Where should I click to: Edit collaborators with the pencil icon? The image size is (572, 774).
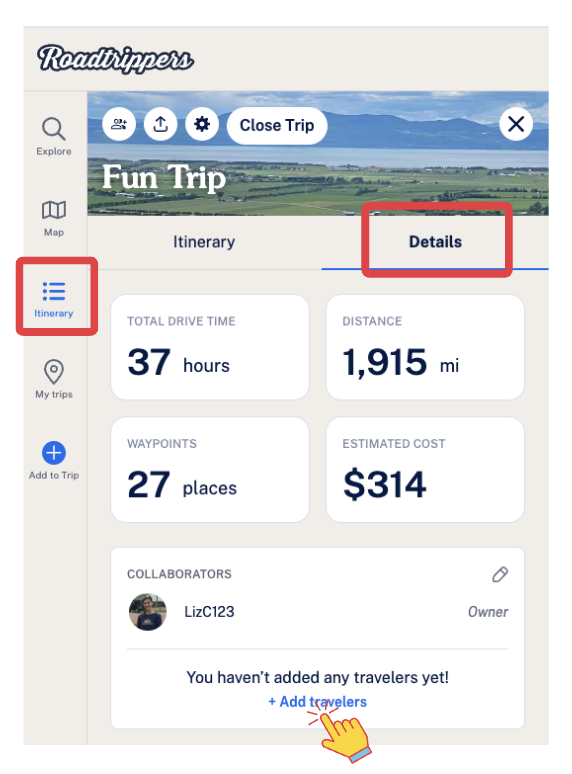(x=500, y=574)
